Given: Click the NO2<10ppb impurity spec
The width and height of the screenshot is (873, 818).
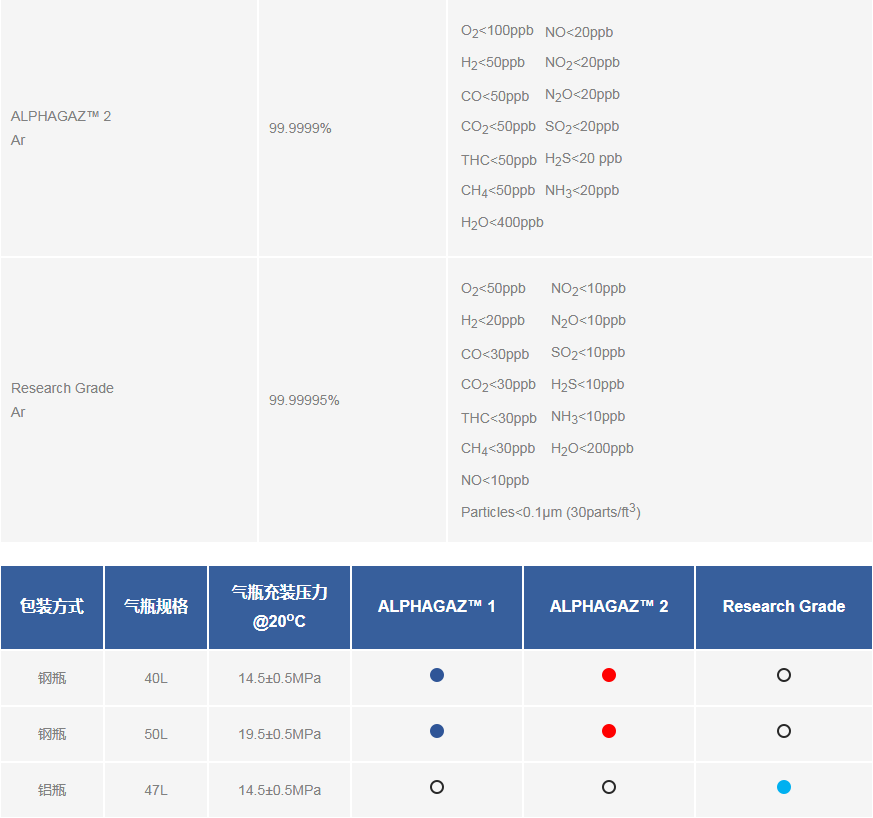Looking at the screenshot, I should pyautogui.click(x=588, y=289).
